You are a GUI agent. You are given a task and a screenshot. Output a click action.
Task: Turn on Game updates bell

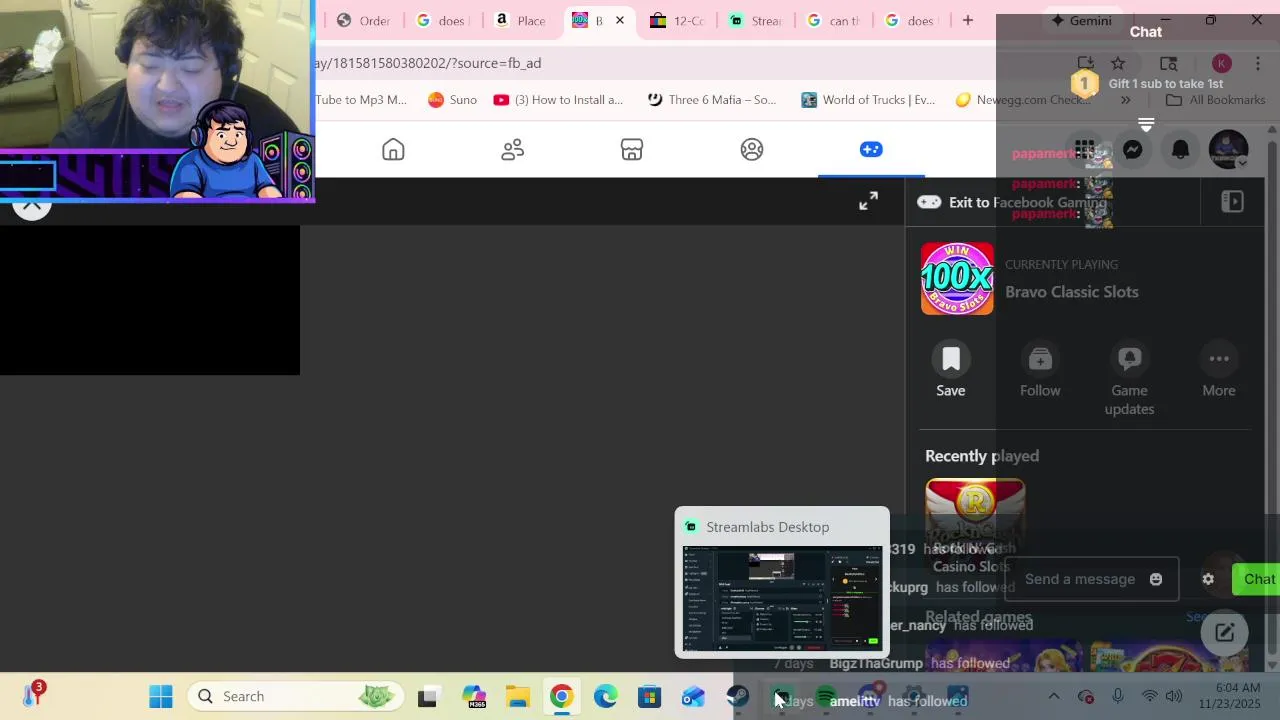pos(1130,380)
